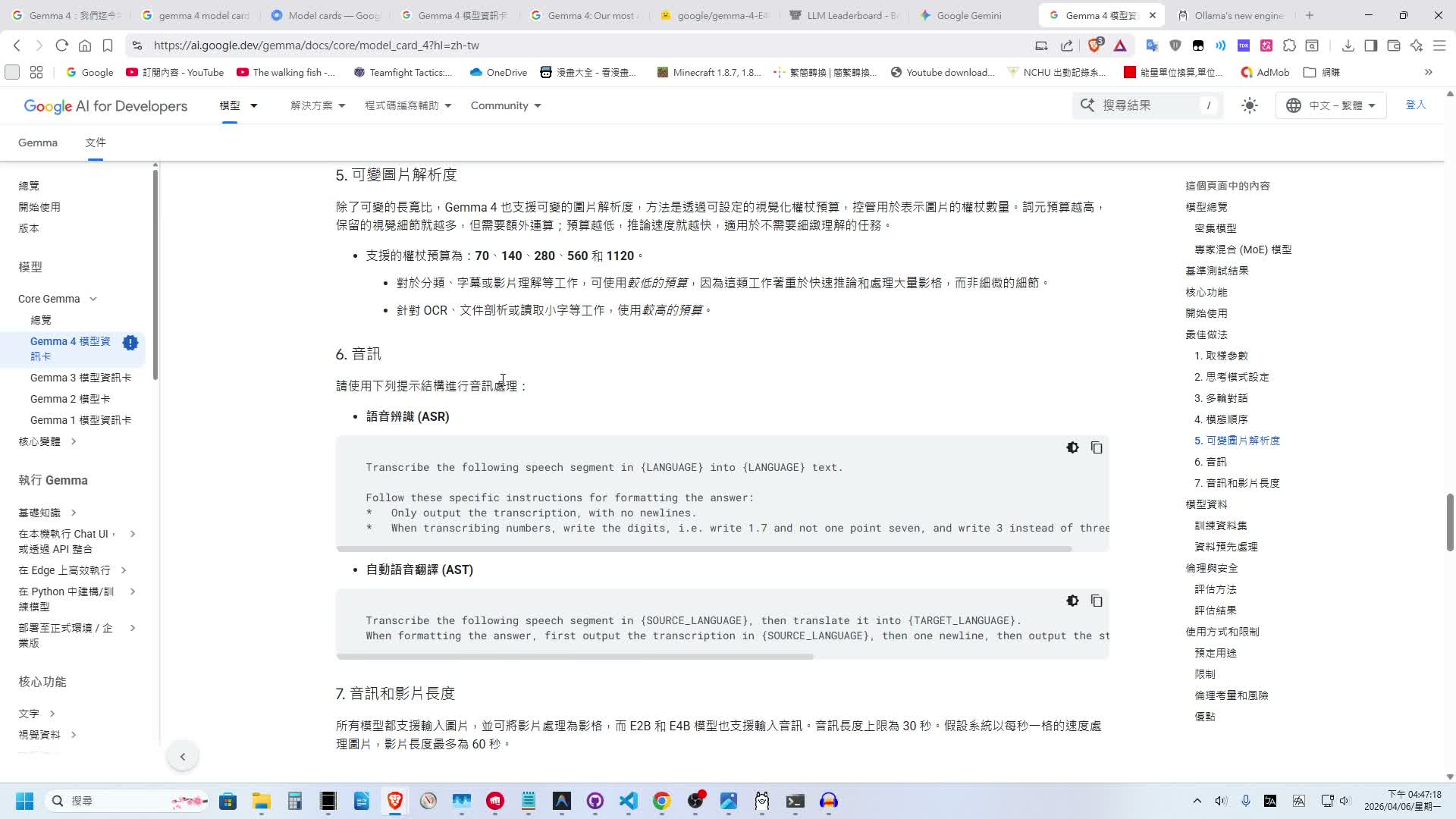Collapse Core Gemma sidebar section

(x=93, y=299)
